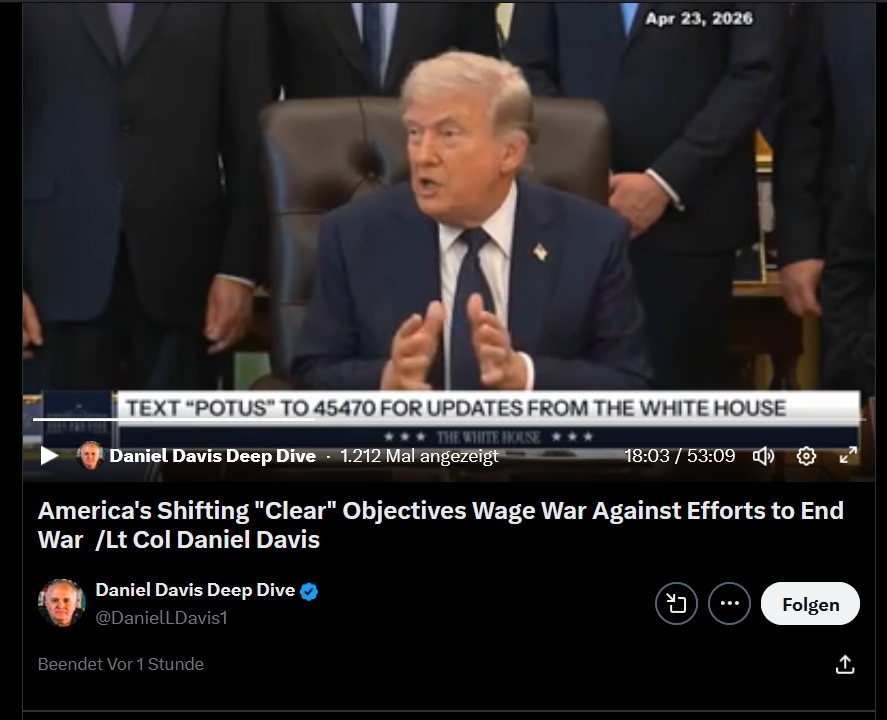Follow the account with Folgen button
887x720 pixels.
[x=810, y=603]
